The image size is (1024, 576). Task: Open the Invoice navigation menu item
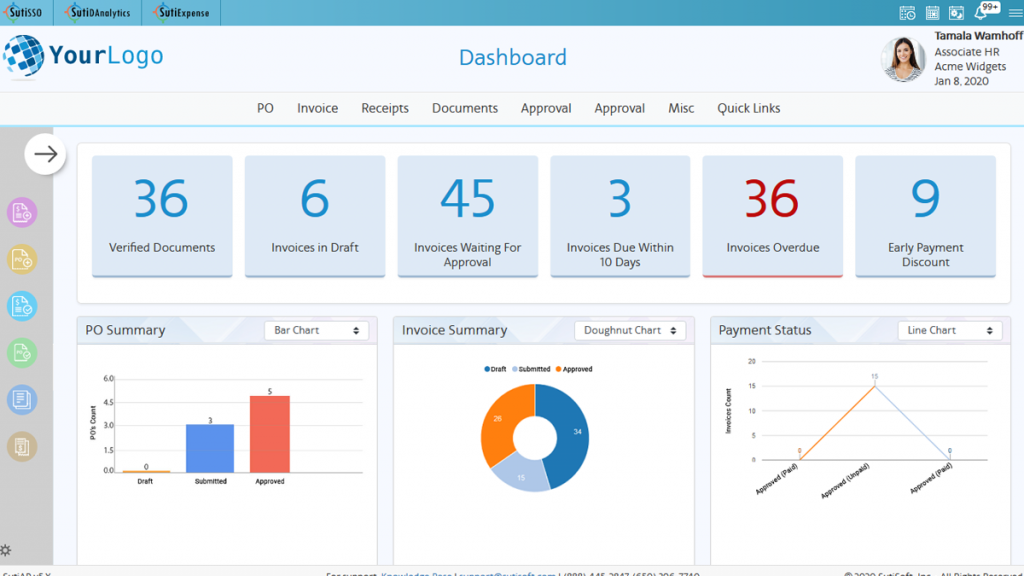click(x=317, y=108)
